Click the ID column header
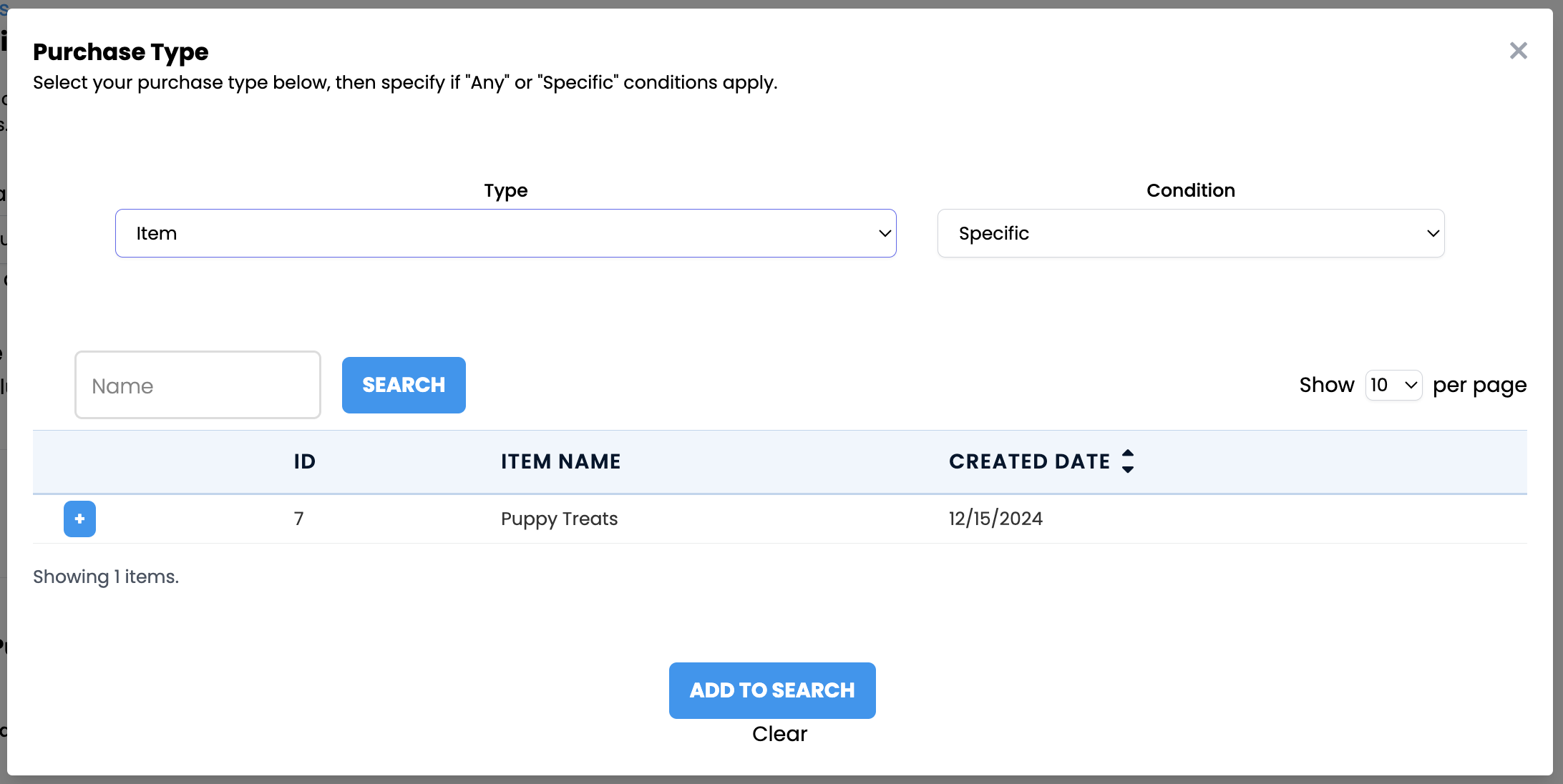The image size is (1563, 784). click(304, 462)
